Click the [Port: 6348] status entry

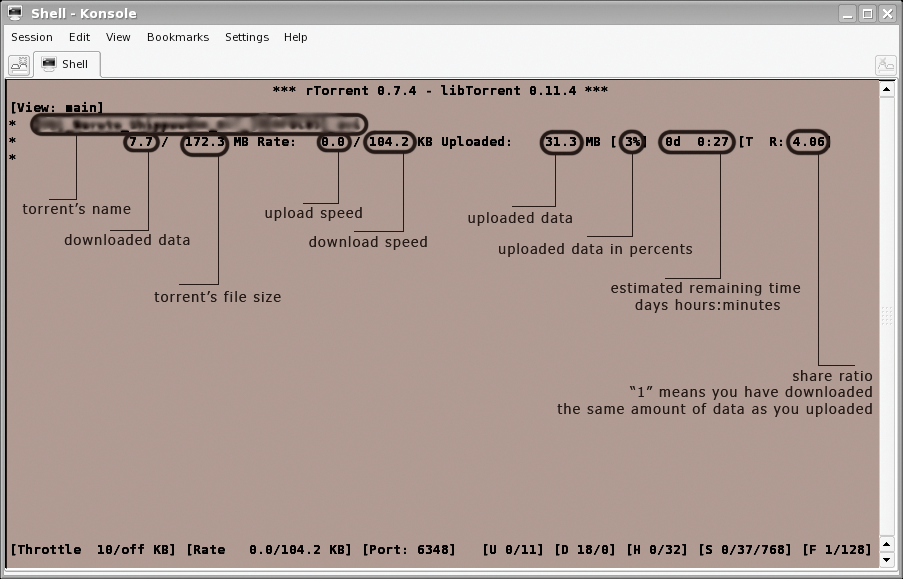coord(409,550)
